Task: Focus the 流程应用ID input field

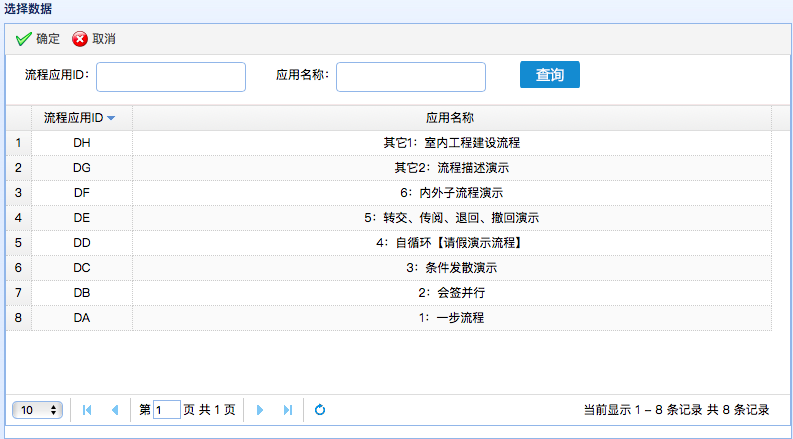Action: pos(171,77)
